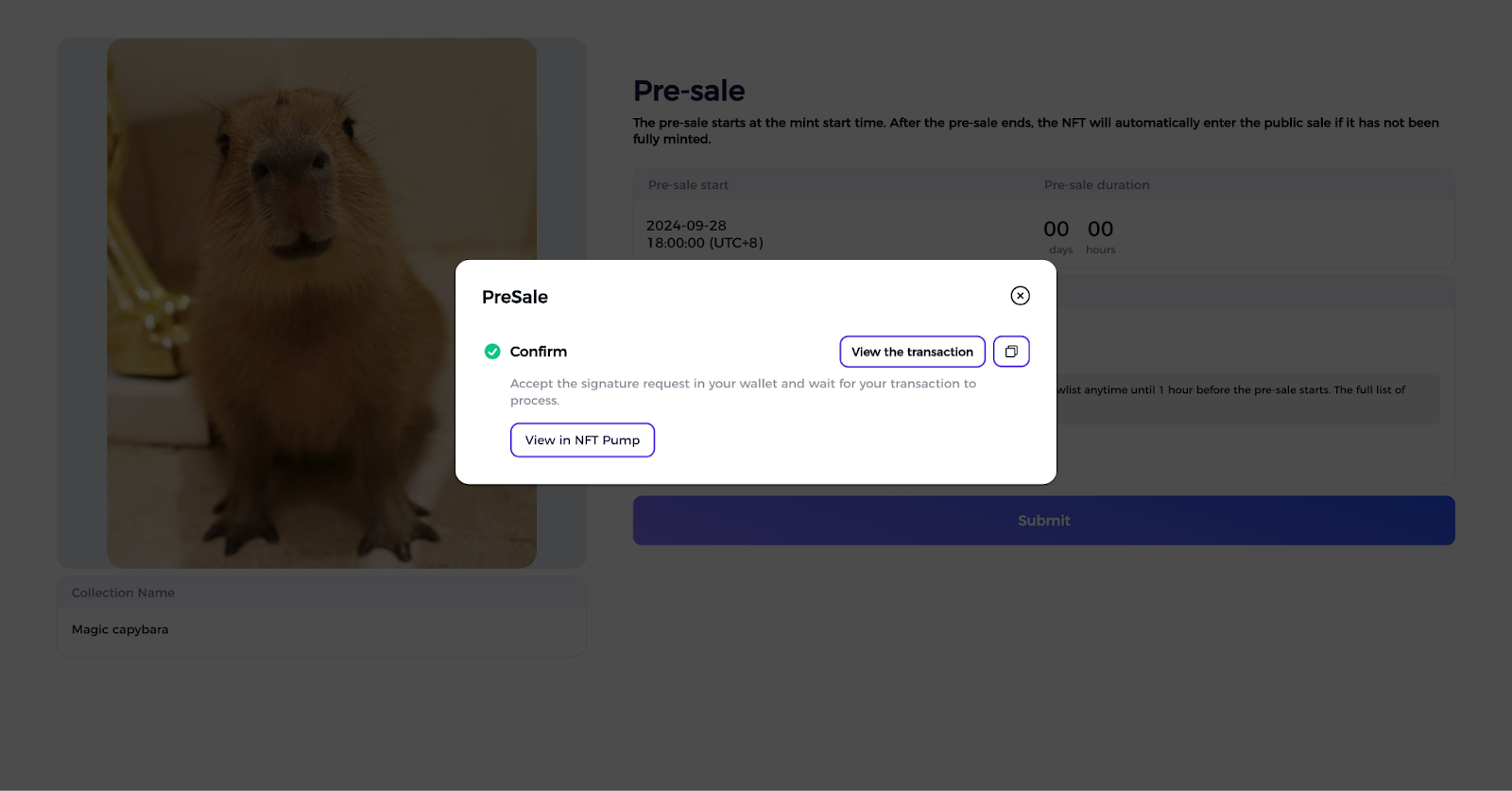Screen dimensions: 1512x791
Task: Click the days duration counter
Action: point(1057,236)
